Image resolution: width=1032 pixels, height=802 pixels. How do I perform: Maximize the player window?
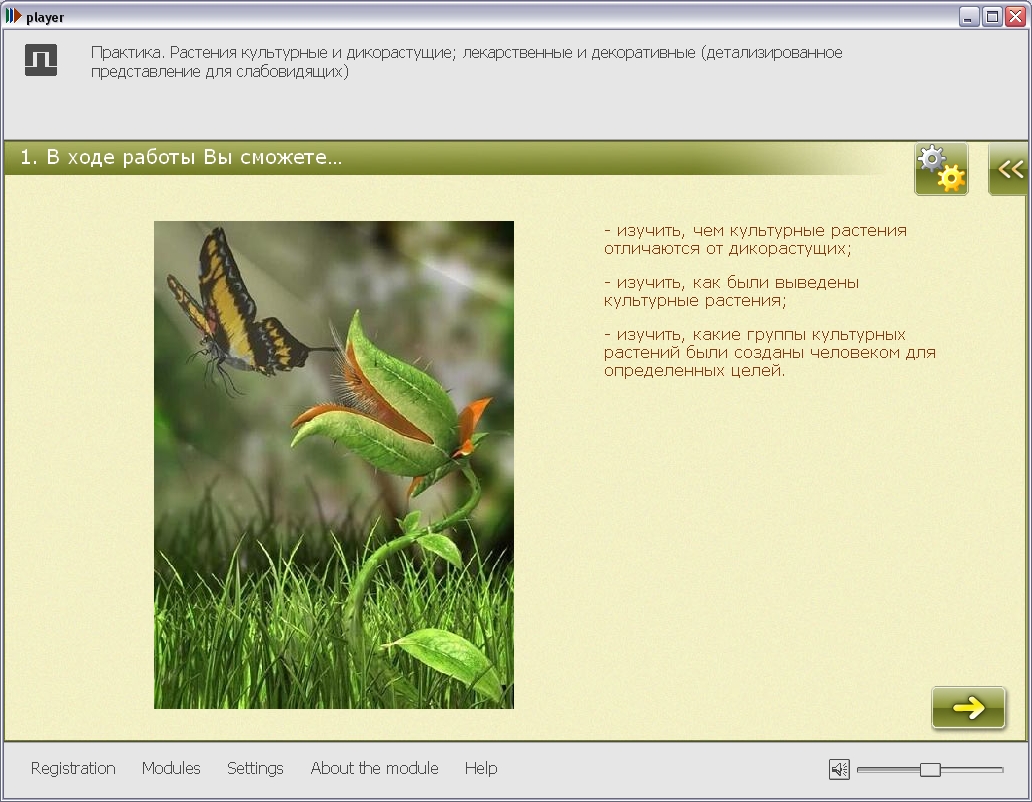[x=992, y=16]
